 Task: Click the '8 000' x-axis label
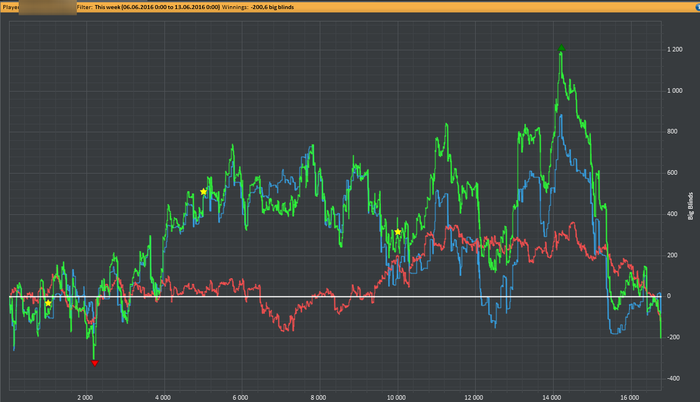tap(318, 398)
